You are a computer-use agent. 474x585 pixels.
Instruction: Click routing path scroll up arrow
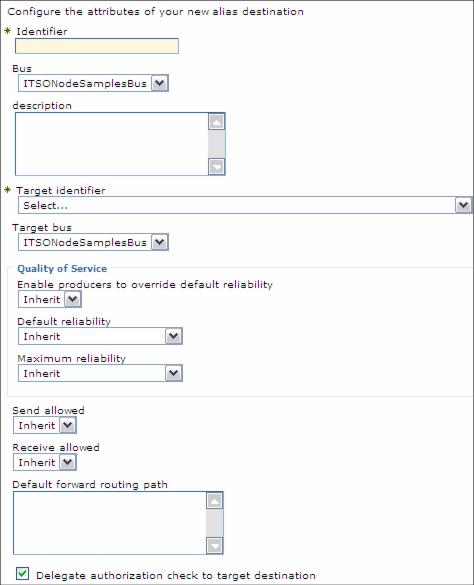215,501
